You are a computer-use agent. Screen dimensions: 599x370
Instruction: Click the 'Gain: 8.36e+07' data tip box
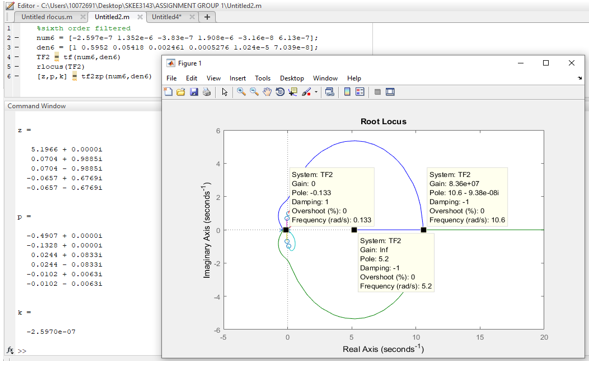tap(467, 197)
